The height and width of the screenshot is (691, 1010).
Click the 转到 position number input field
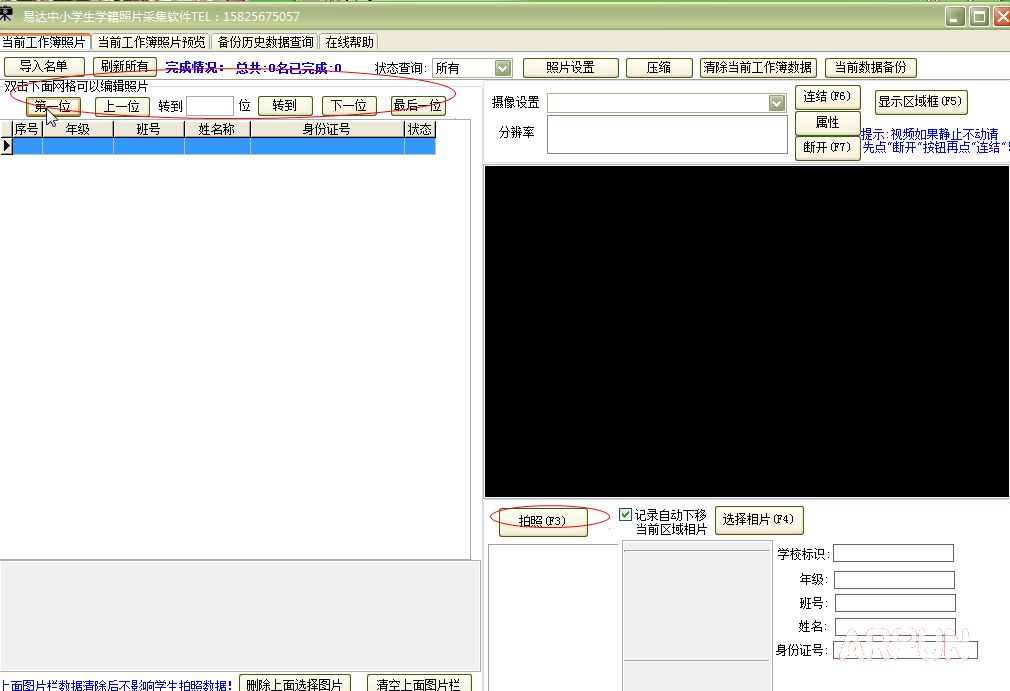pos(209,106)
